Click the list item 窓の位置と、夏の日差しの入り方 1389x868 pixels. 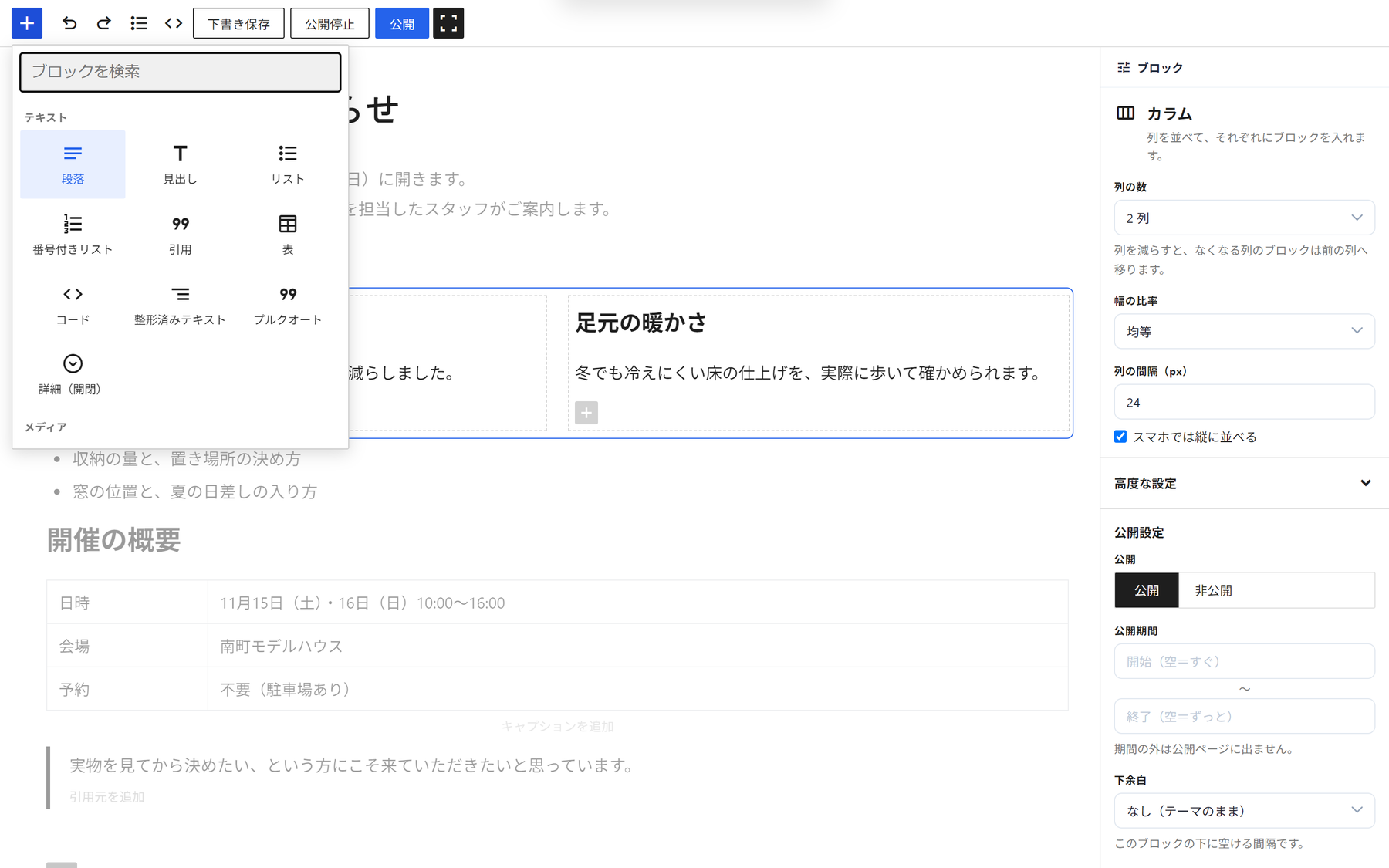195,492
